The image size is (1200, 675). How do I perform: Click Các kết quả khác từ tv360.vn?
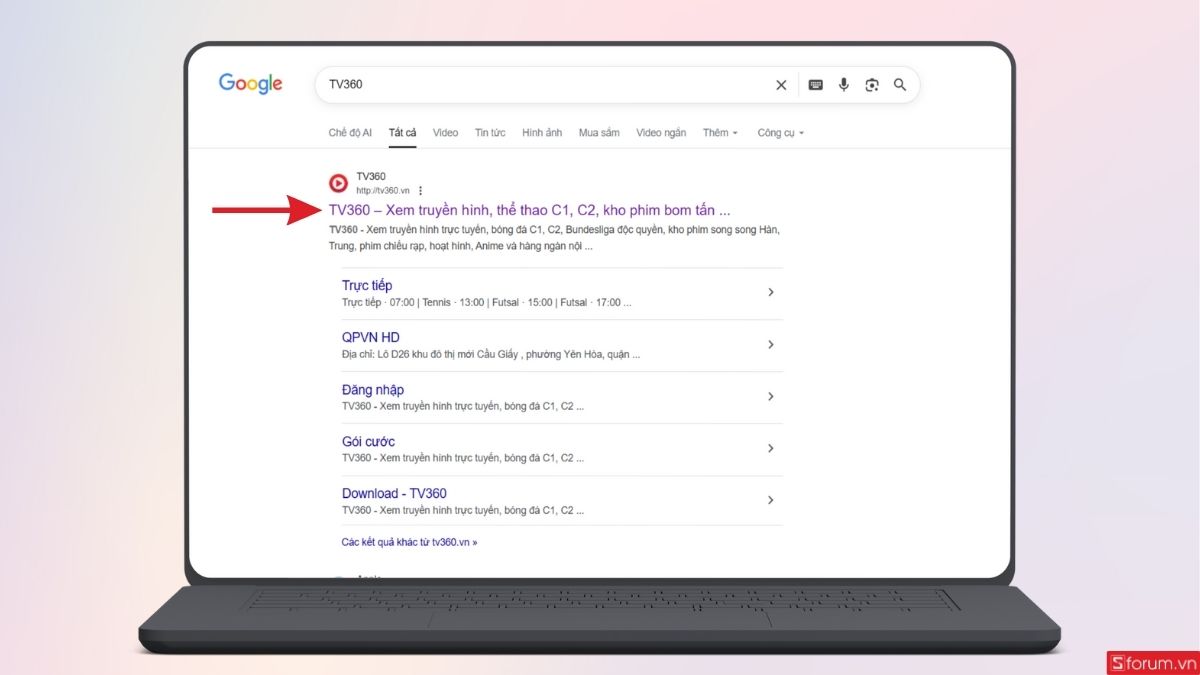tap(410, 542)
